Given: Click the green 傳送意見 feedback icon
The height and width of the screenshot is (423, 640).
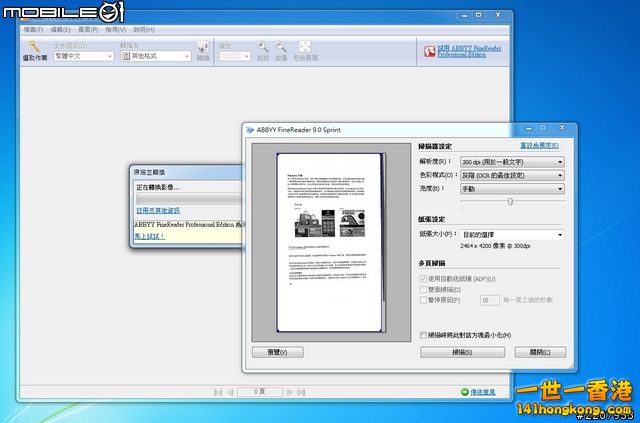Looking at the screenshot, I should [x=463, y=392].
